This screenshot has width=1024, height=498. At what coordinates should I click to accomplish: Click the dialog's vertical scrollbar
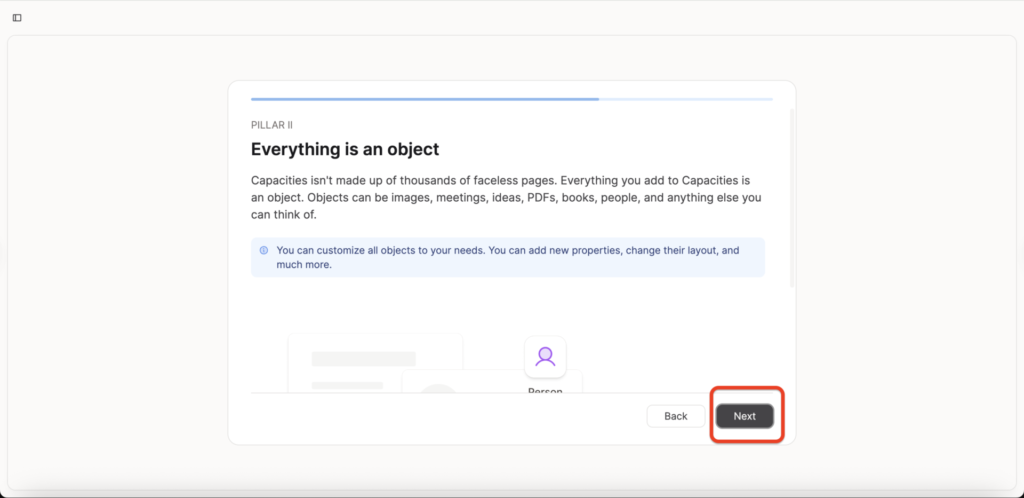[x=792, y=200]
